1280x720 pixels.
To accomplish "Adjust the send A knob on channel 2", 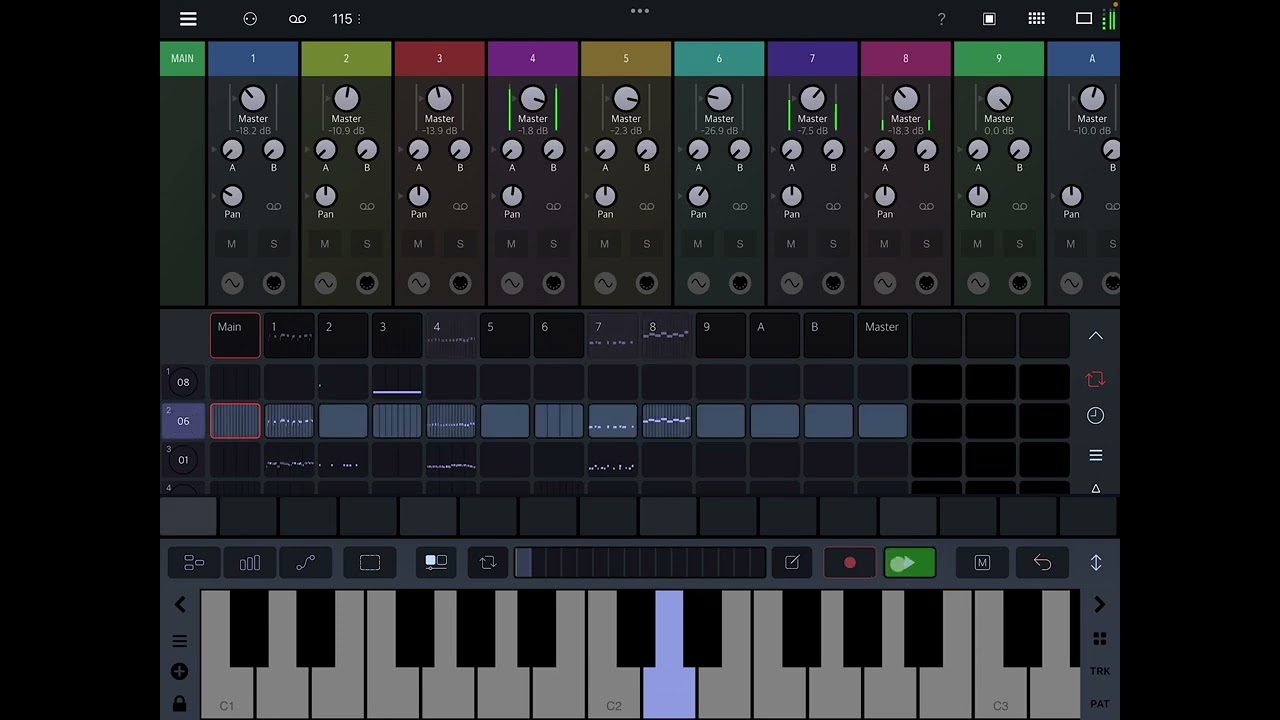I will pos(325,150).
